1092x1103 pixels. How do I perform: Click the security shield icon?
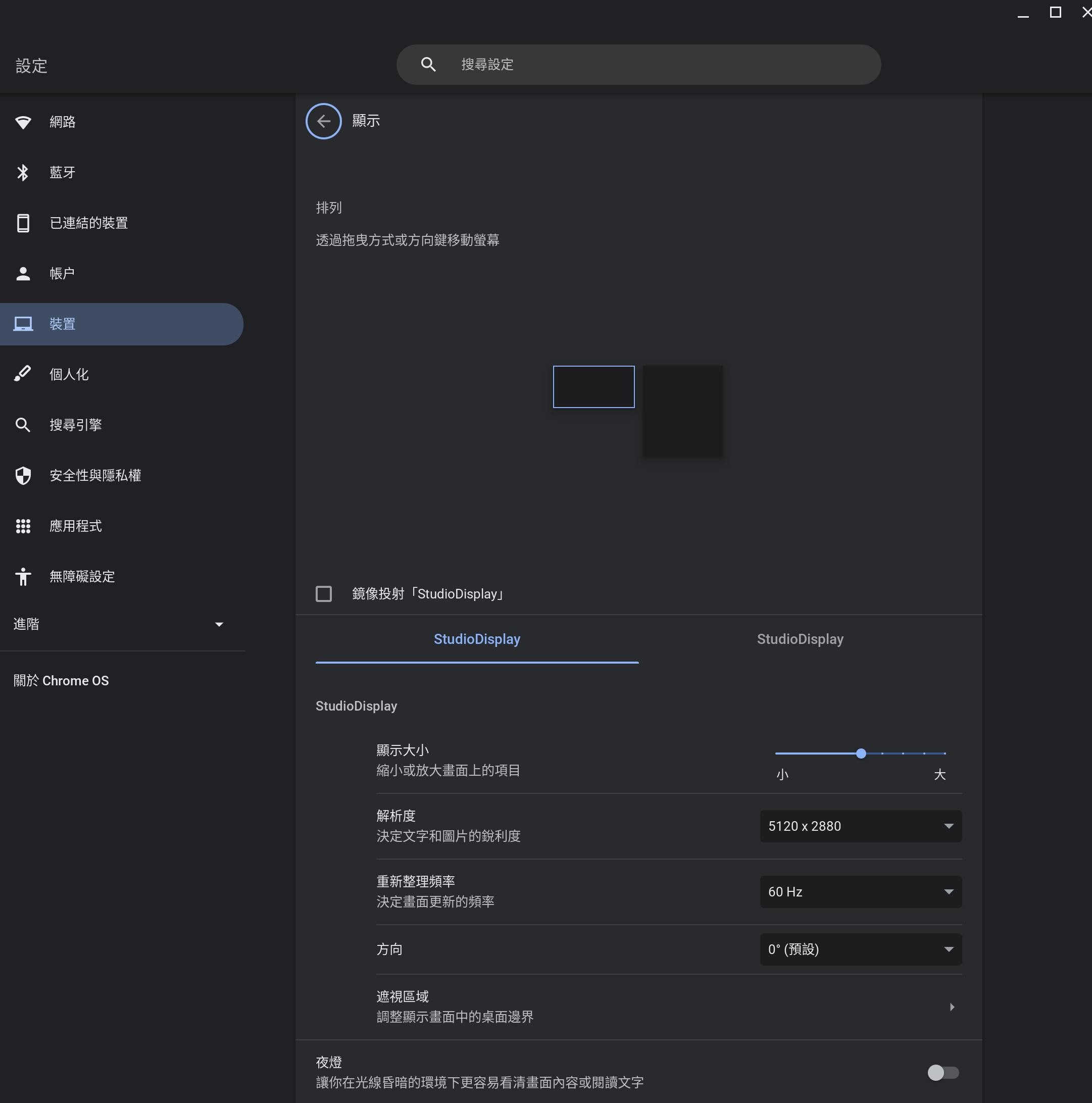tap(23, 476)
